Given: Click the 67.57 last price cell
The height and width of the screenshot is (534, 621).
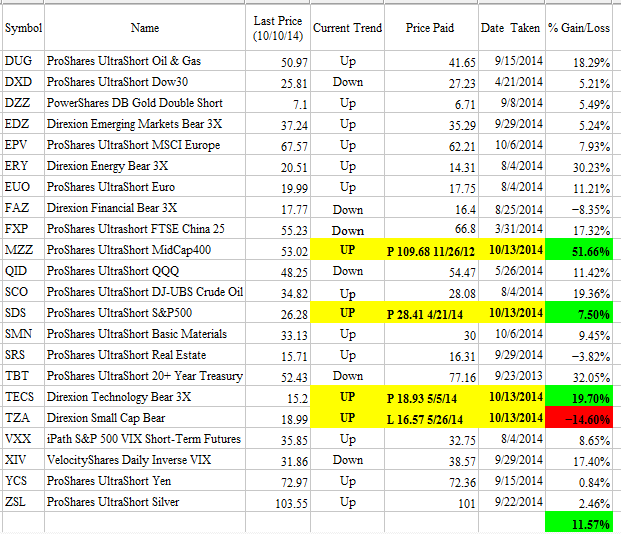Looking at the screenshot, I should tap(278, 145).
